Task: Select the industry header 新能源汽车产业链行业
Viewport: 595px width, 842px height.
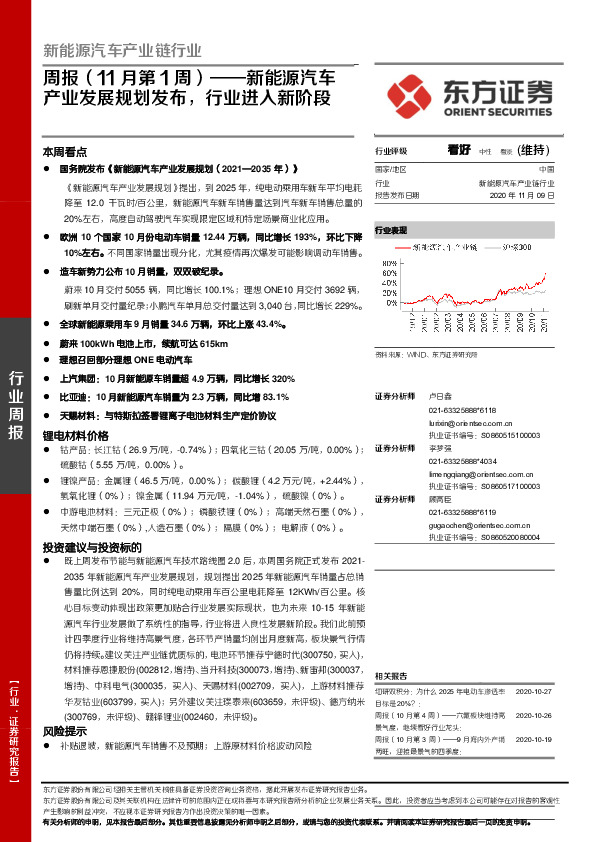Action: 122,50
